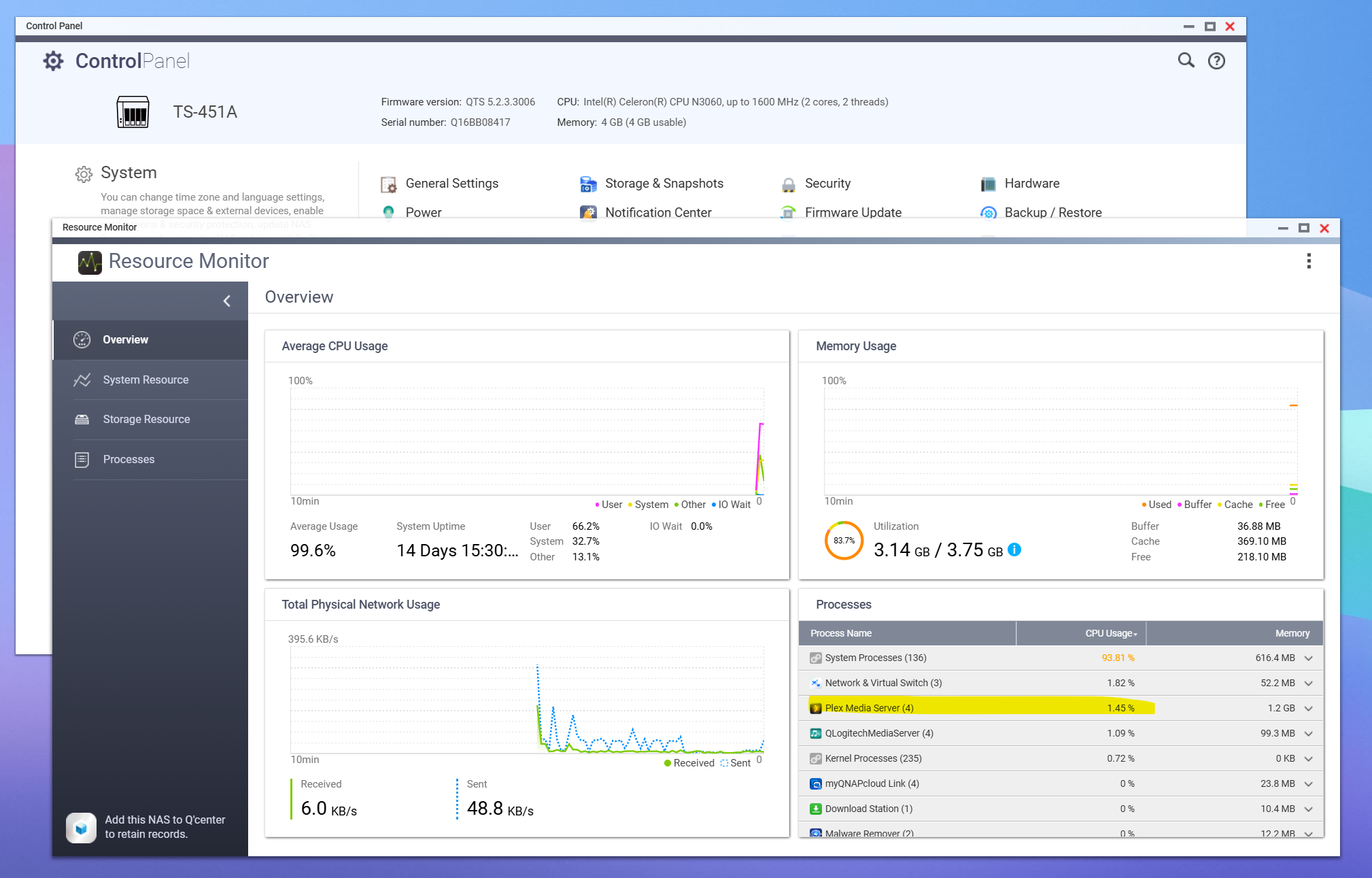The width and height of the screenshot is (1372, 878).
Task: Click the Storage & Snapshots icon
Action: coord(588,184)
